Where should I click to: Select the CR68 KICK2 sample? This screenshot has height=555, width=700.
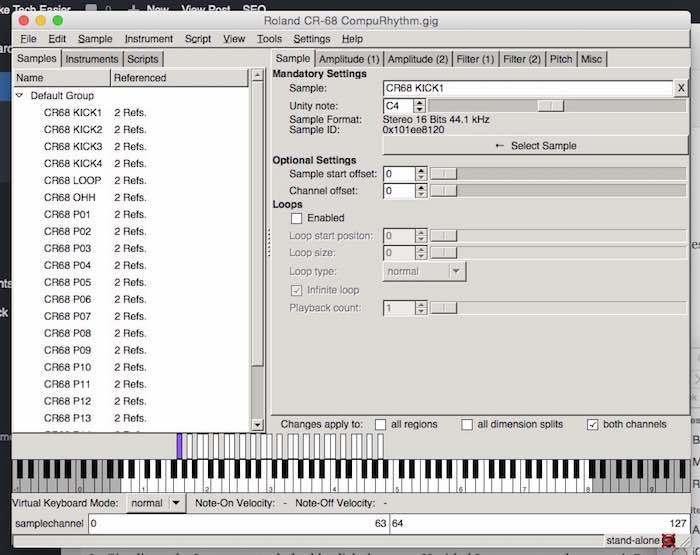point(73,129)
